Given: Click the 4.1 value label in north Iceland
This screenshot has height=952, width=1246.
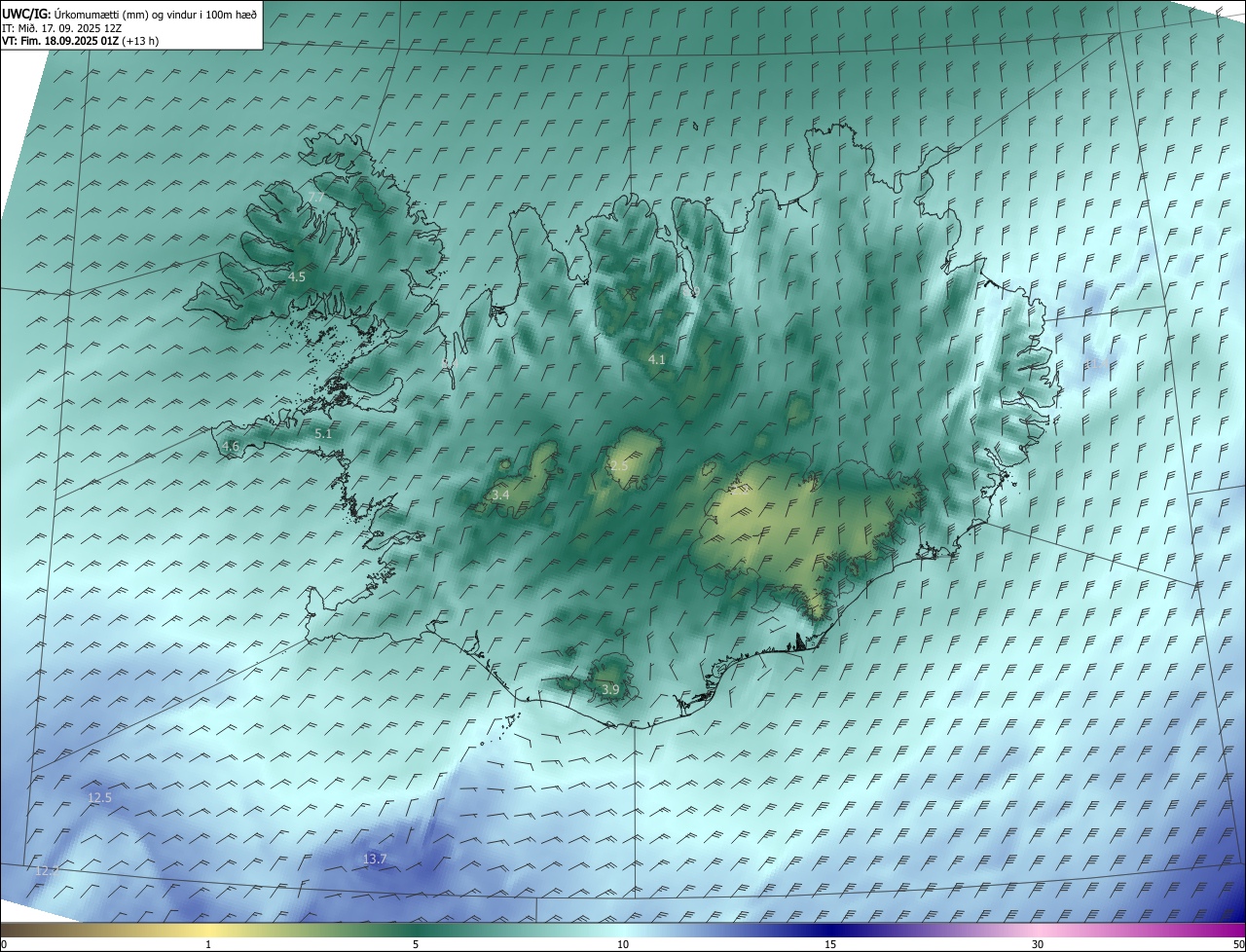Looking at the screenshot, I should pyautogui.click(x=657, y=360).
